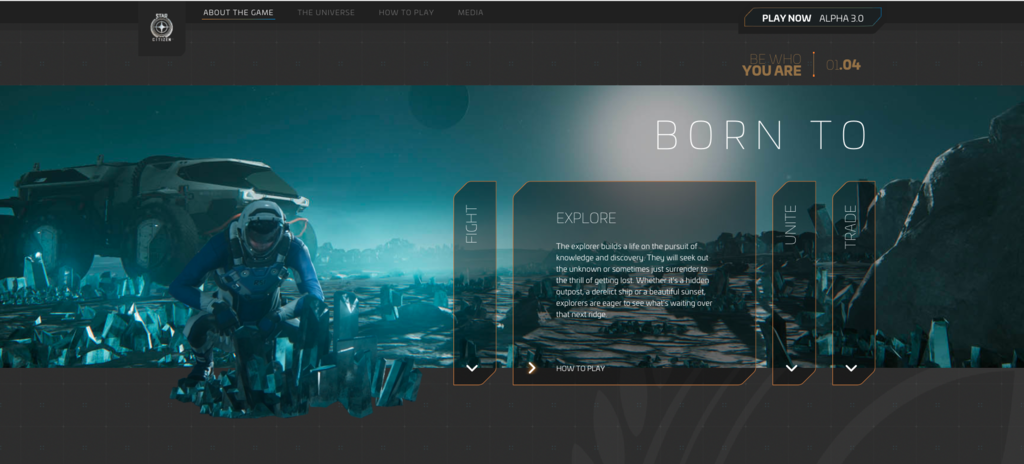
Task: Expand the Unite panel chevron
Action: click(792, 368)
